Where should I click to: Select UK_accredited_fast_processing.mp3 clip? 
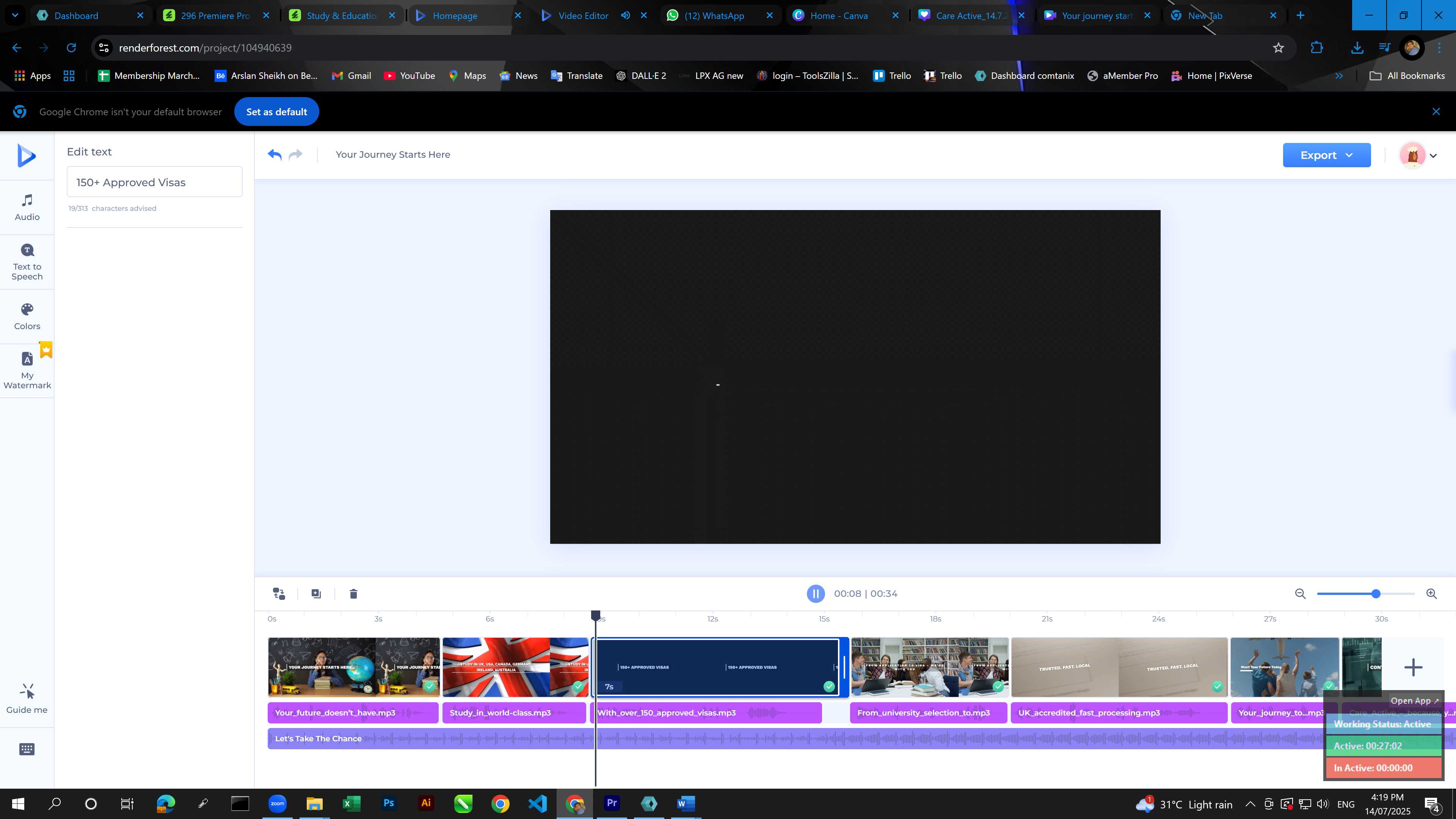coord(1119,713)
